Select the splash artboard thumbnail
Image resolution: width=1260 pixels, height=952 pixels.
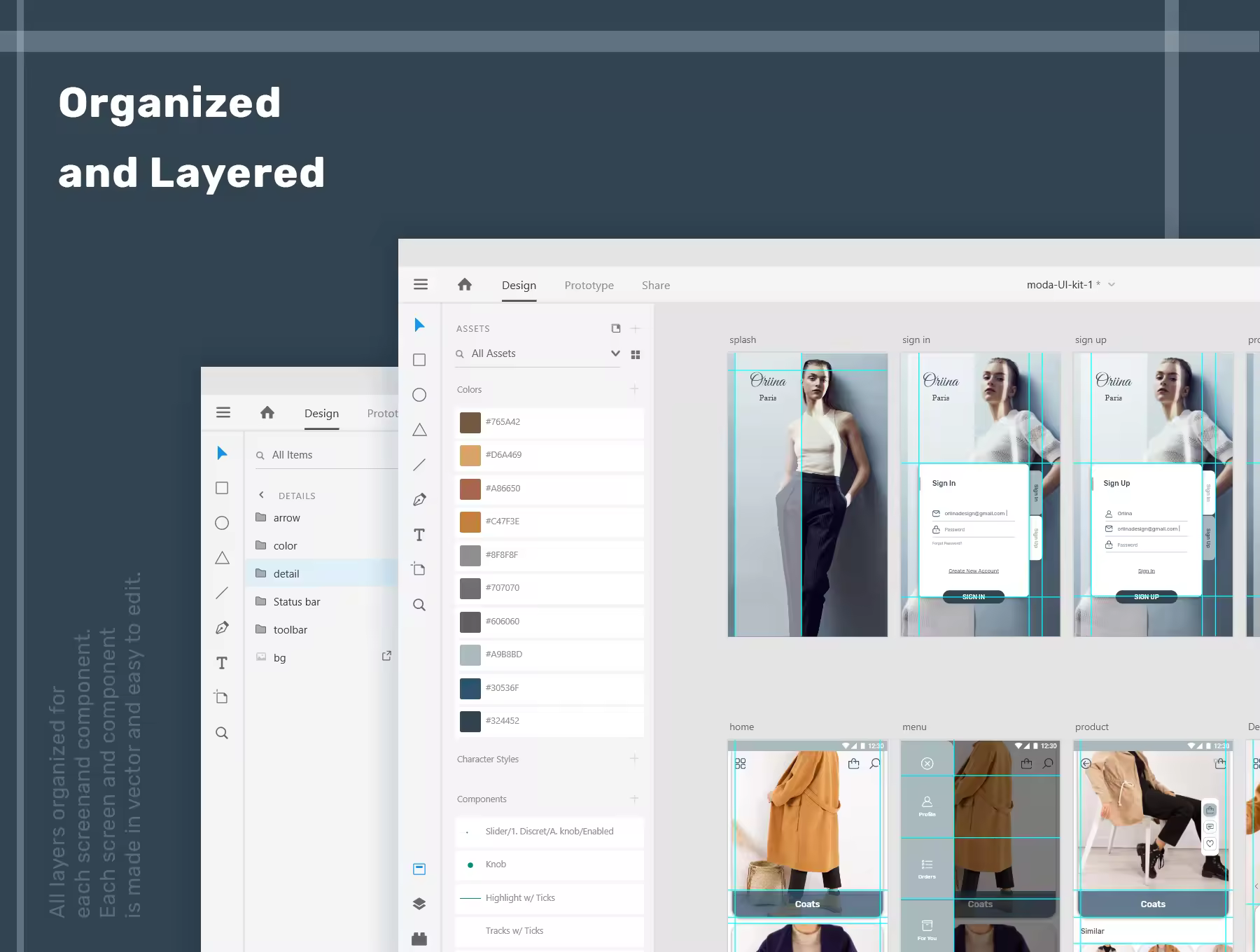808,495
